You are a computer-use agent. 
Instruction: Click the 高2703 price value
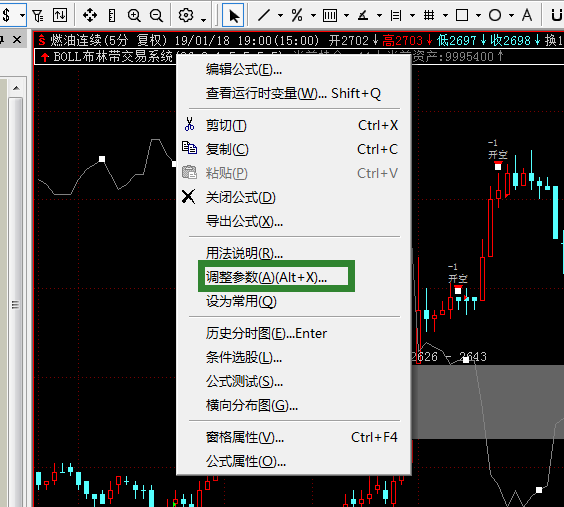pos(402,40)
